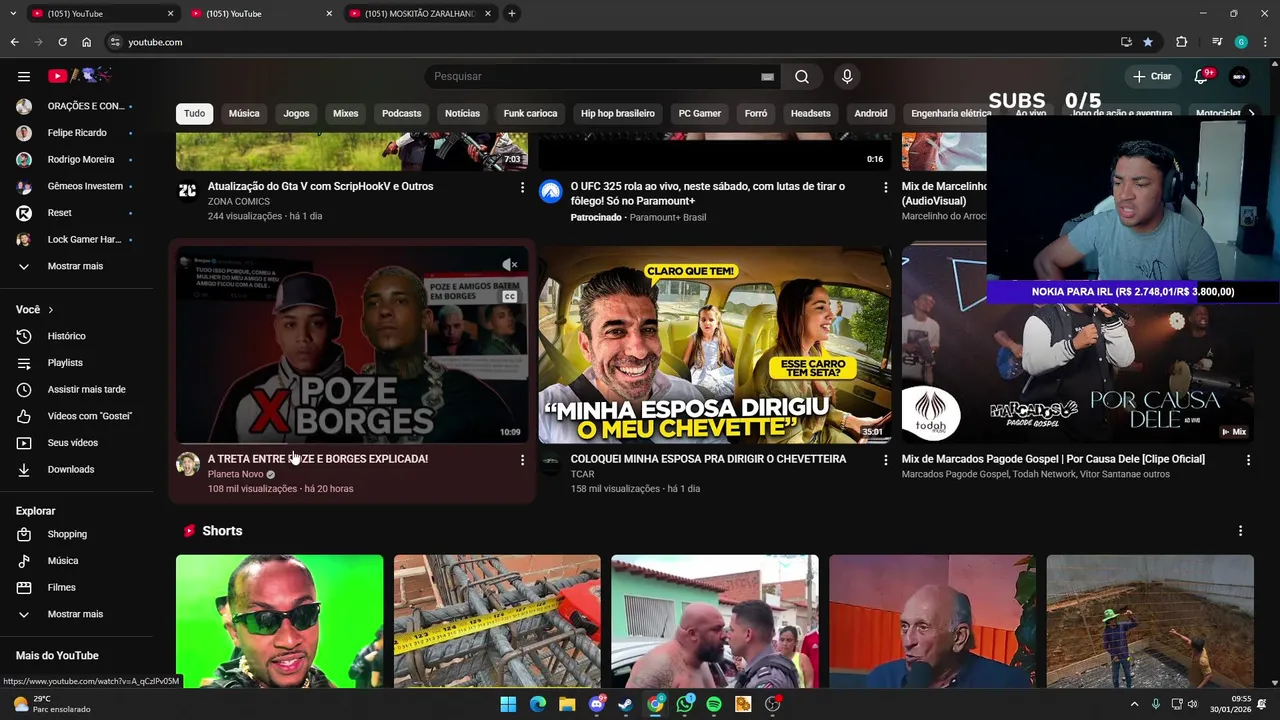1280x720 pixels.
Task: Open Histórico in sidebar
Action: pos(76,336)
